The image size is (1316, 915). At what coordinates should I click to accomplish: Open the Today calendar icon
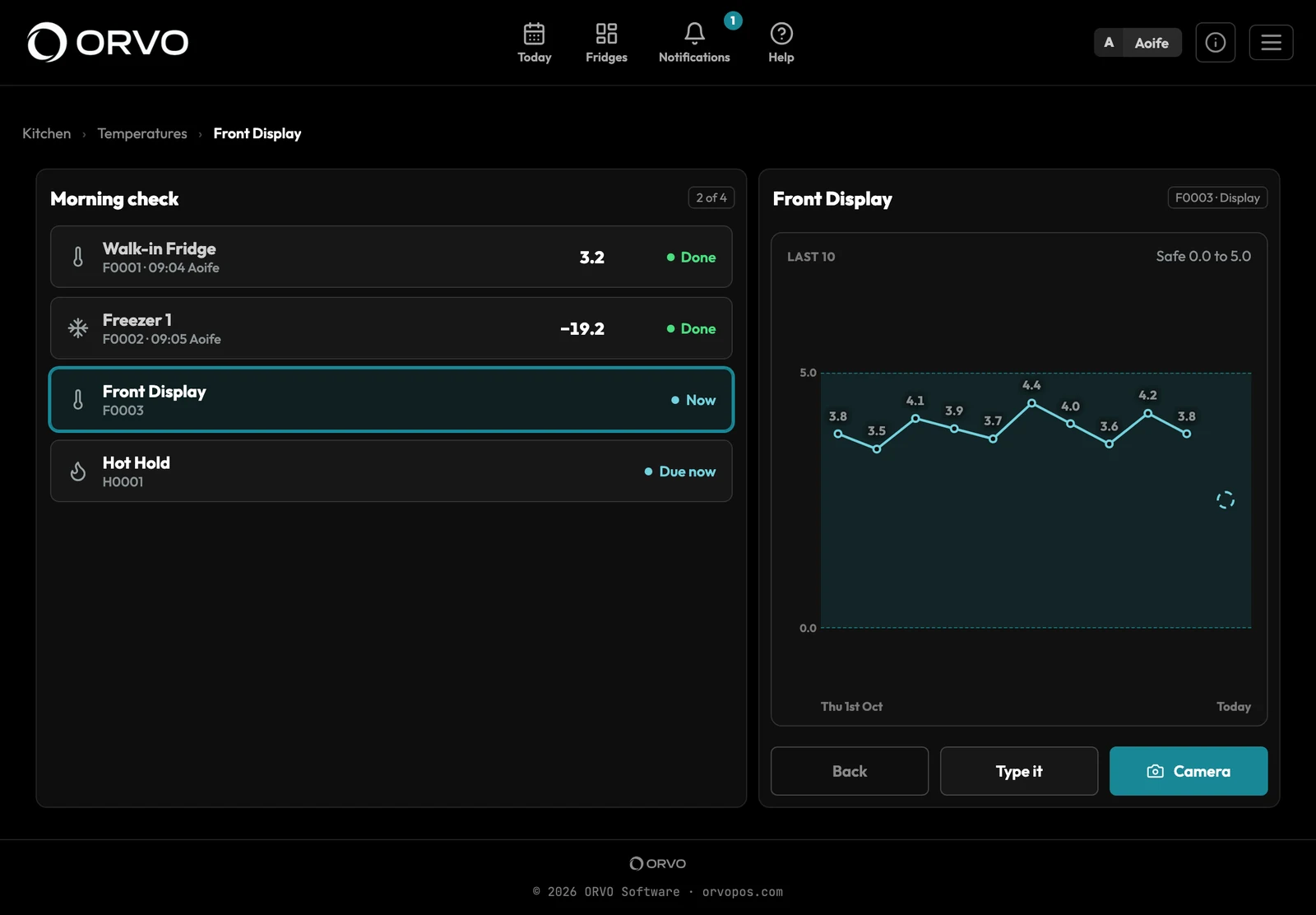click(534, 34)
